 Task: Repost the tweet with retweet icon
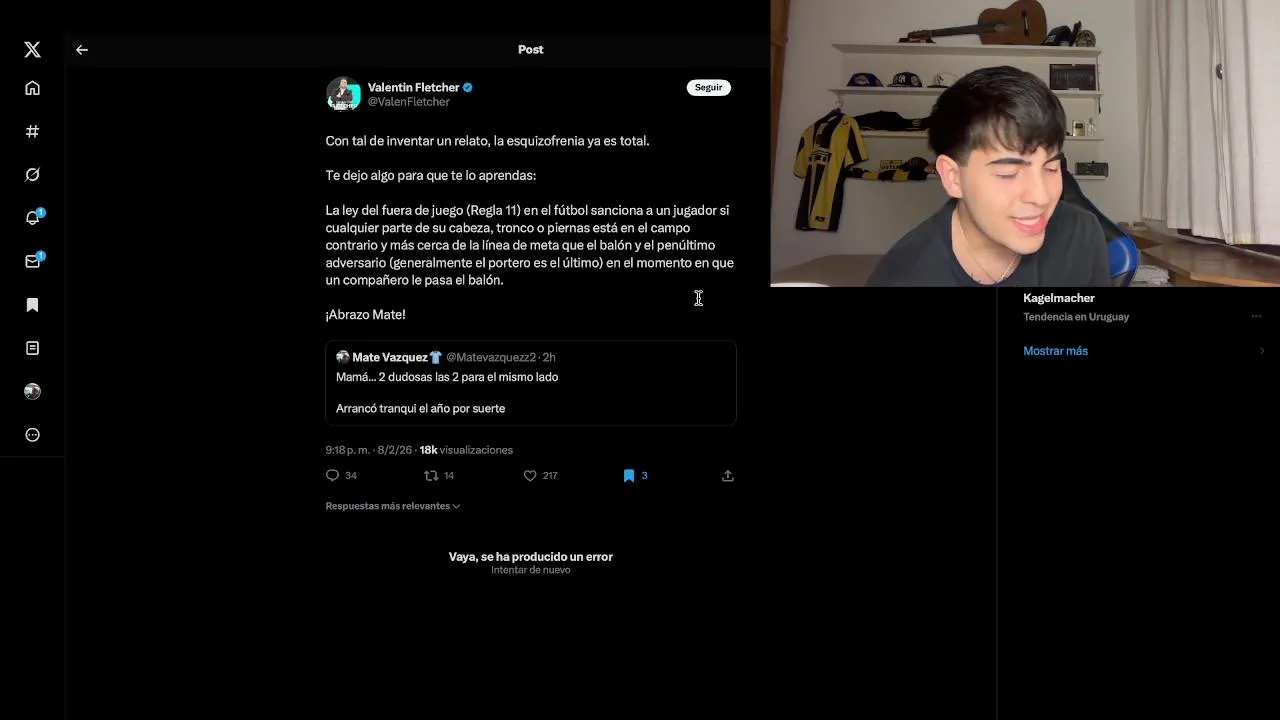point(431,476)
